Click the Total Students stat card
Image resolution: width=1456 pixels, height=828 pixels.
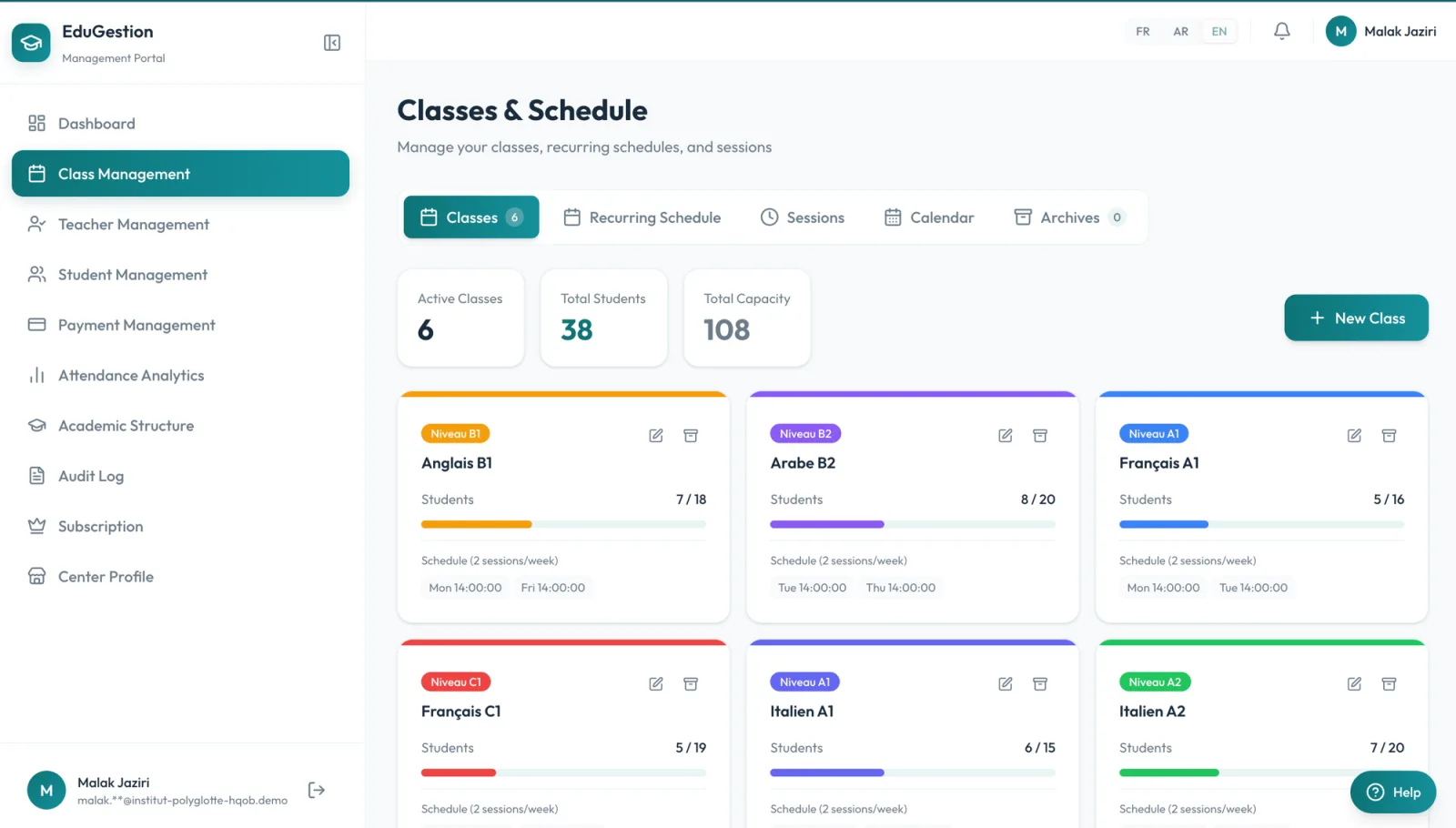[603, 318]
